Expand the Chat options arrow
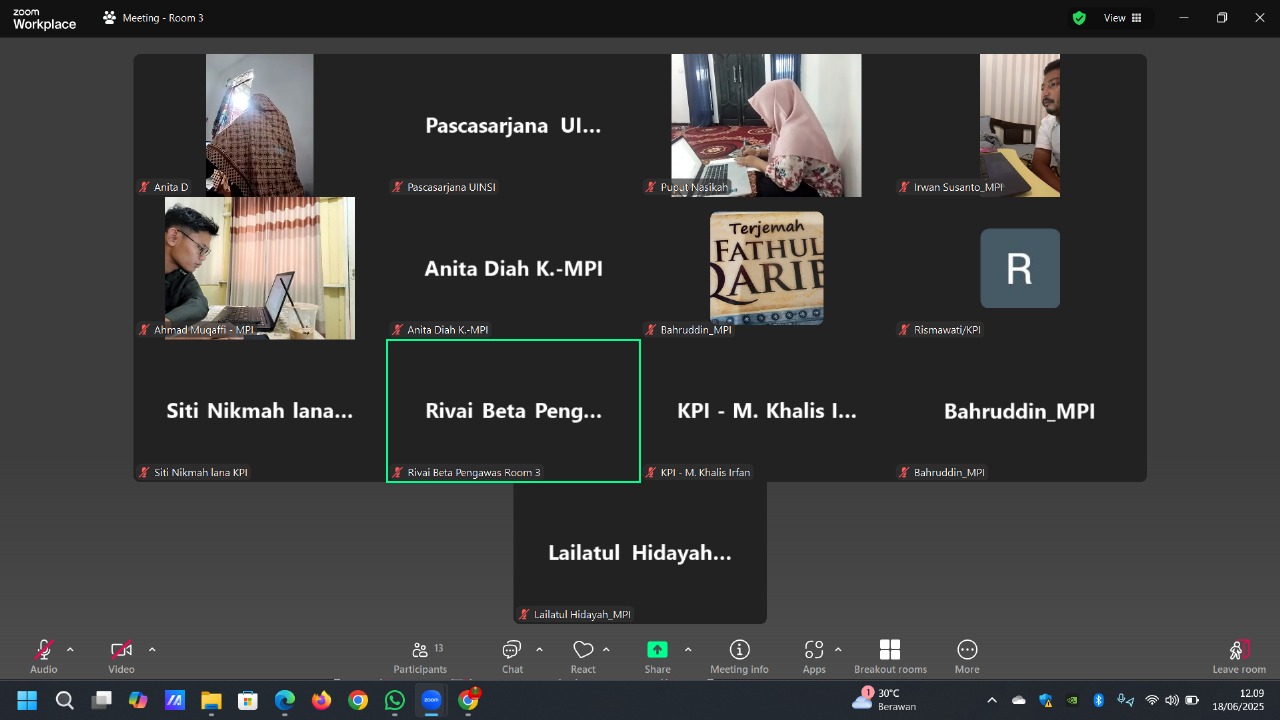The height and width of the screenshot is (720, 1280). click(x=539, y=650)
